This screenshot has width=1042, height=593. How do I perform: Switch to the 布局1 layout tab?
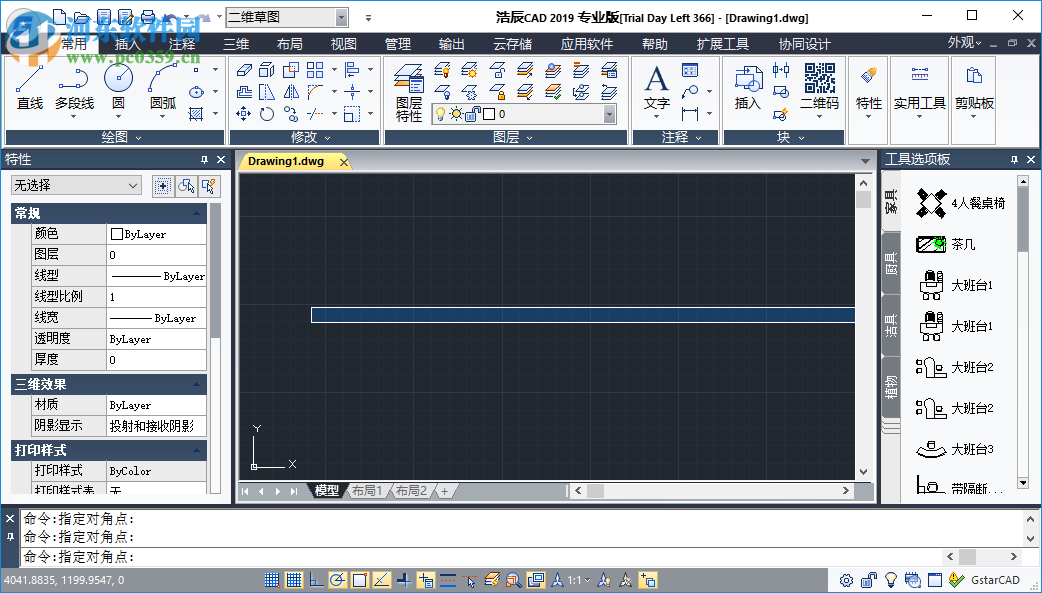(365, 491)
